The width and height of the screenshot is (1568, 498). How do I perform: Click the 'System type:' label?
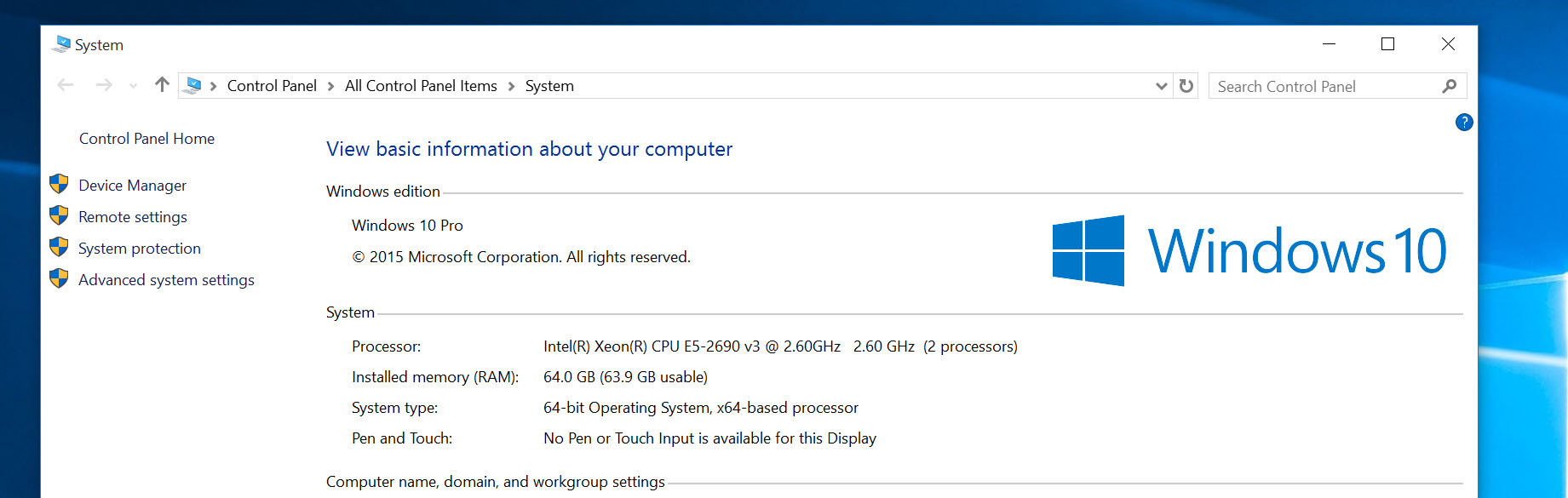point(394,408)
